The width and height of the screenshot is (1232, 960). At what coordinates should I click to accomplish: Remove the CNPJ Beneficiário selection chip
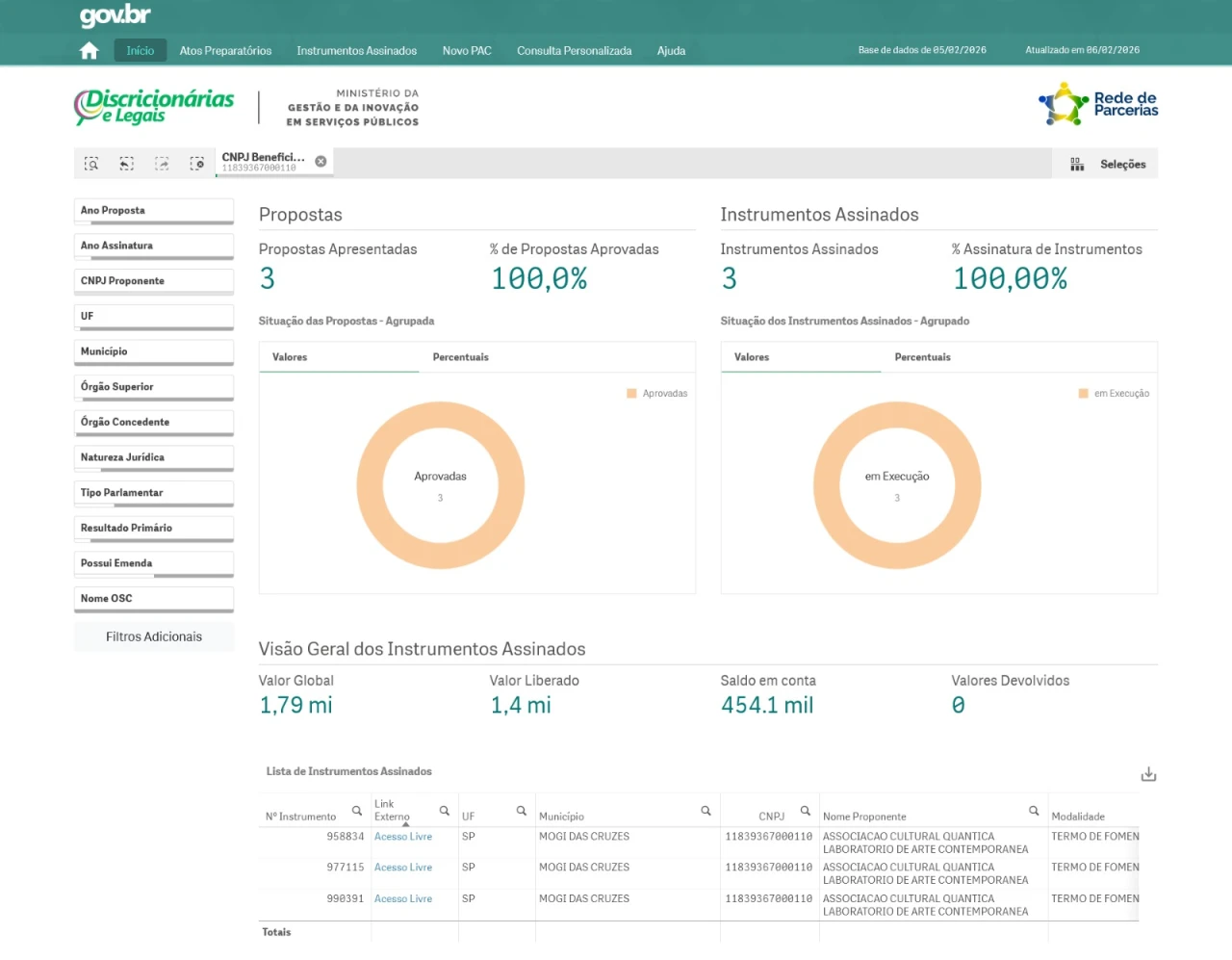point(321,162)
